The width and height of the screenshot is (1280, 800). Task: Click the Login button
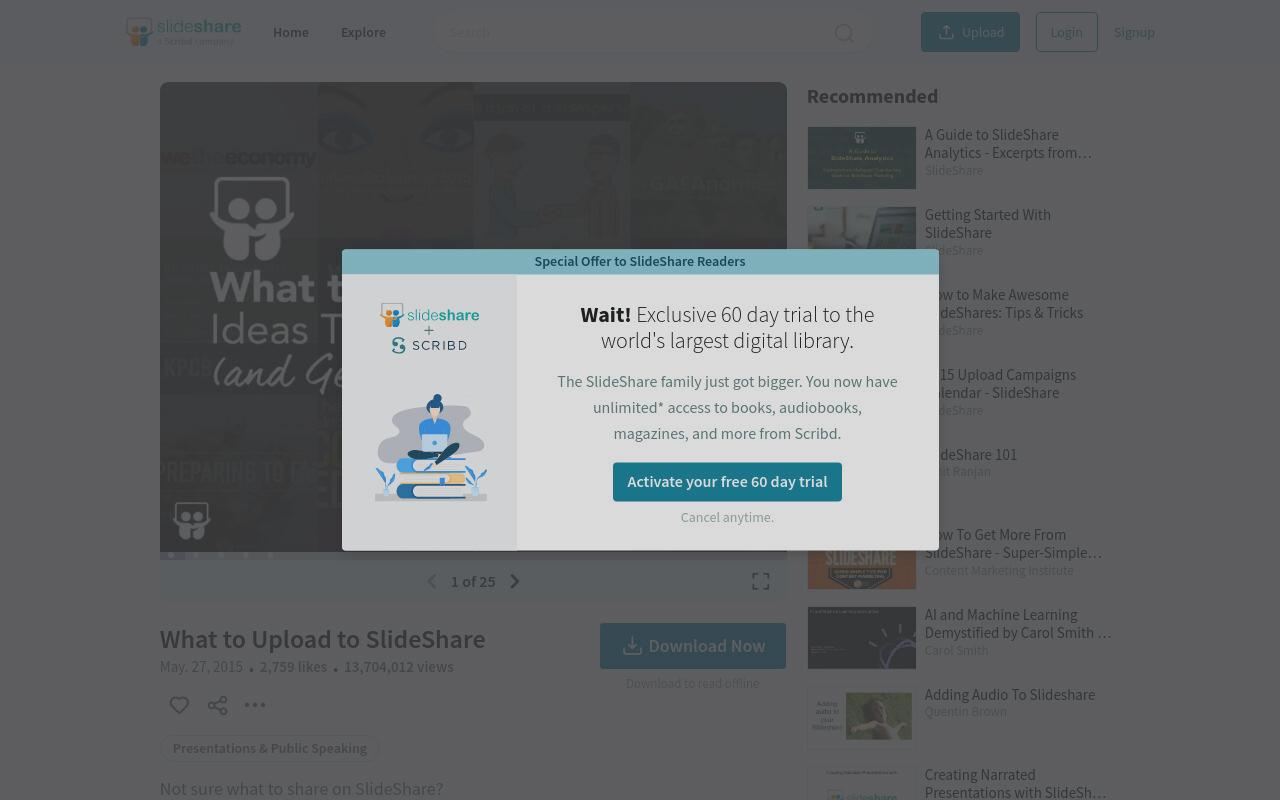[x=1066, y=32]
